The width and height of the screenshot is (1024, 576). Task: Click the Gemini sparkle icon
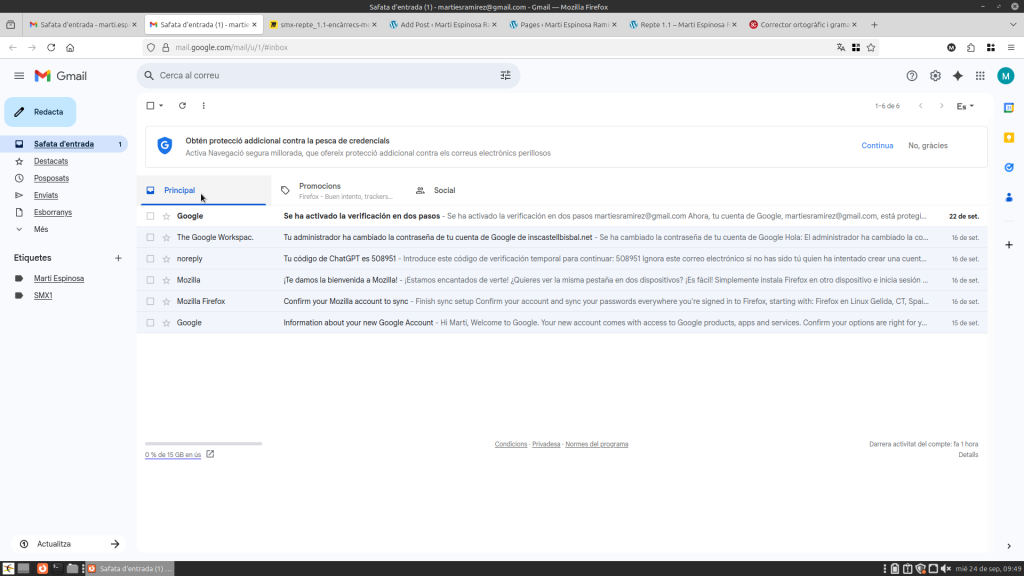pyautogui.click(x=957, y=76)
